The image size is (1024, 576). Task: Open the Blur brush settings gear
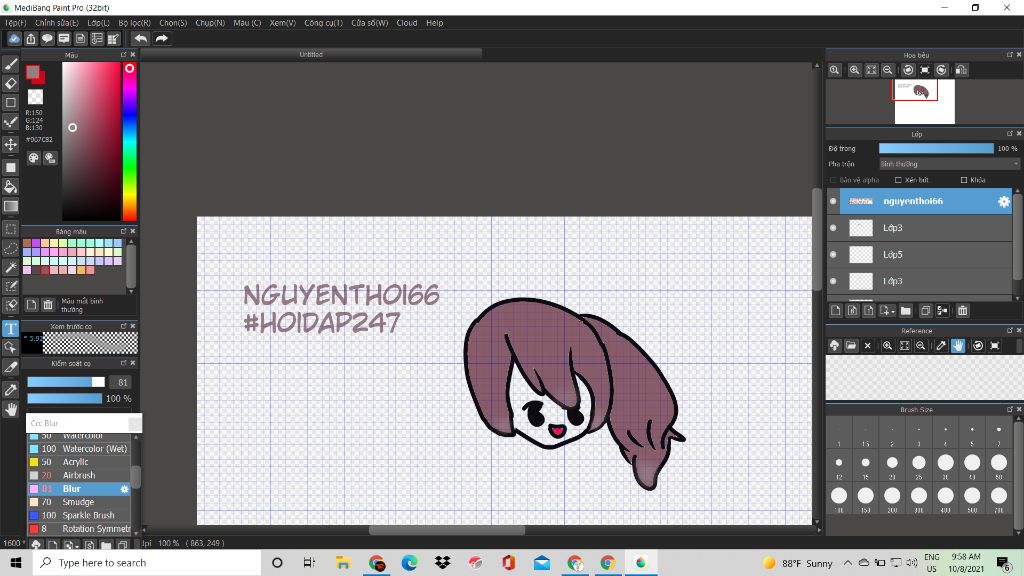point(124,488)
